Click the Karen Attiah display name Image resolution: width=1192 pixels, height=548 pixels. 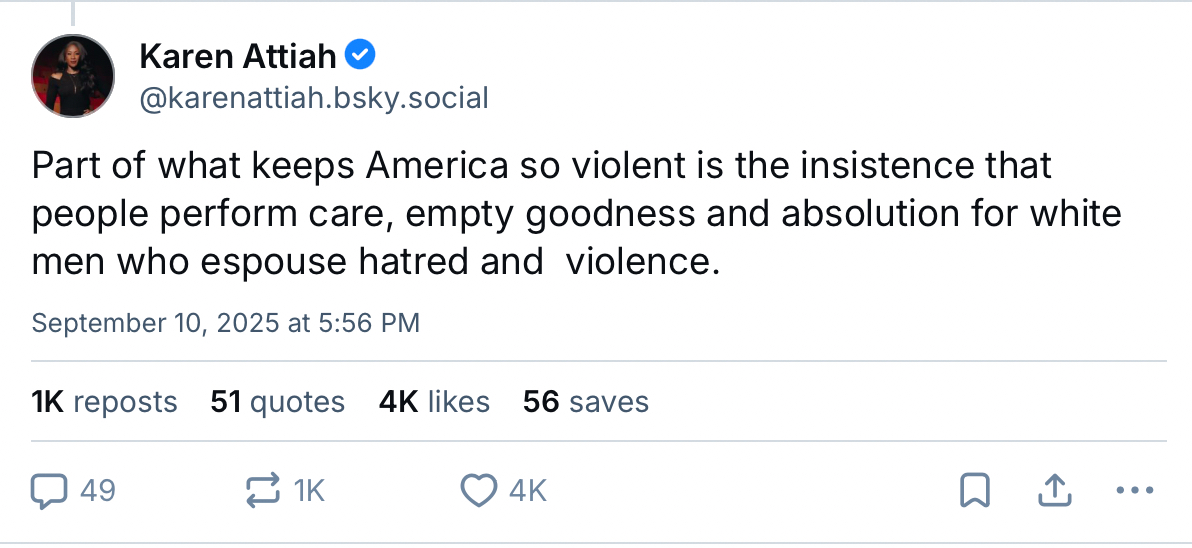[237, 57]
